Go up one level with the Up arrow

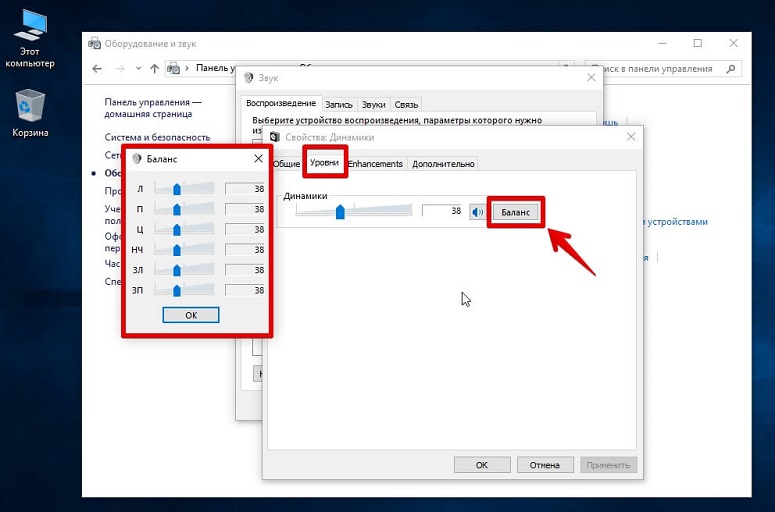(x=155, y=69)
